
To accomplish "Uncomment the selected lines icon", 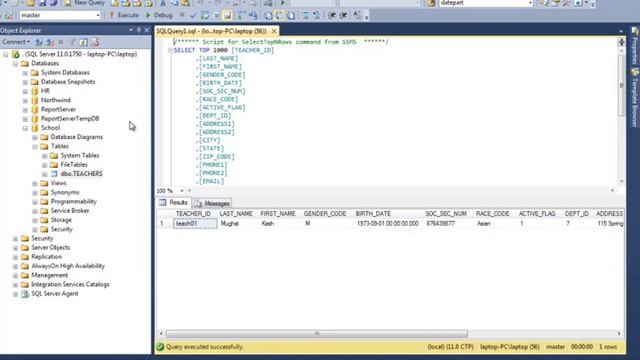I will (316, 15).
